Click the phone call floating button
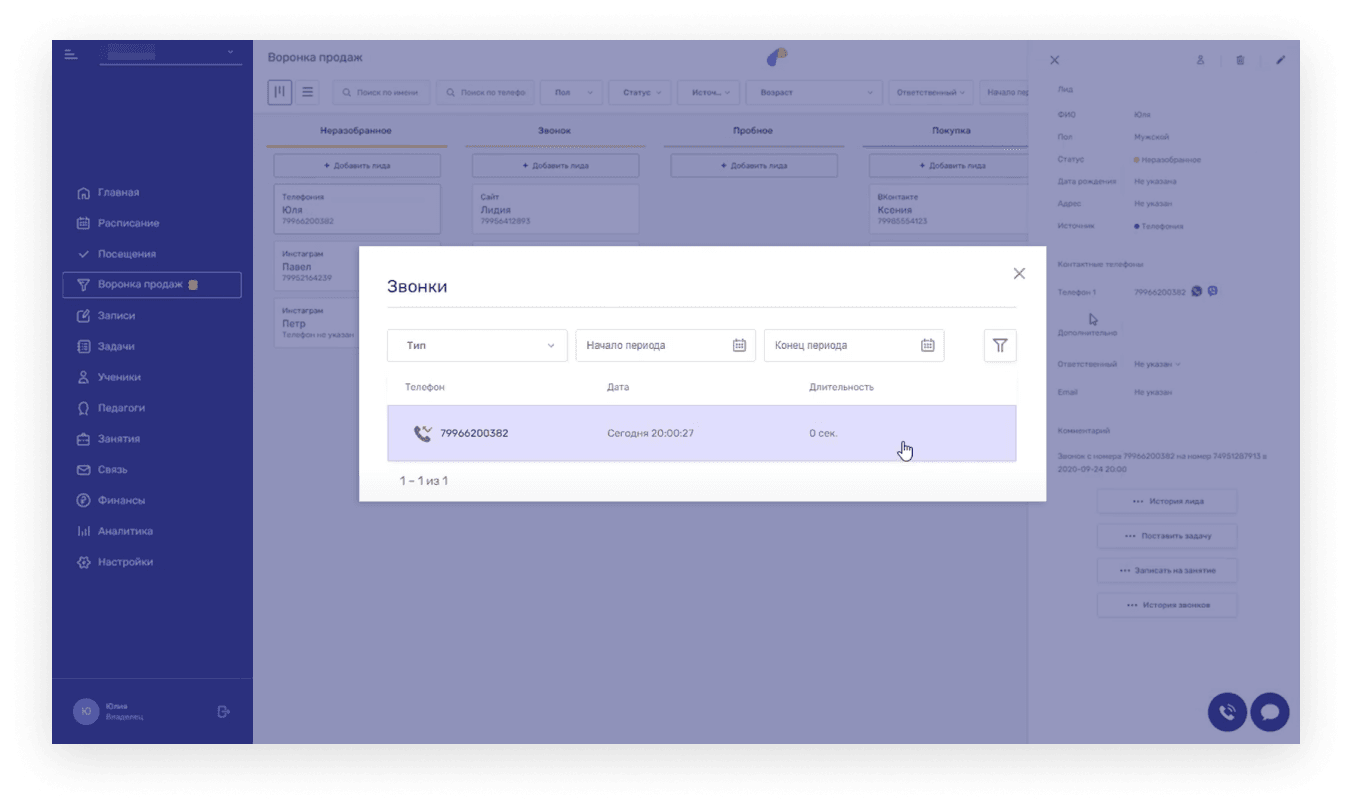 [1227, 712]
